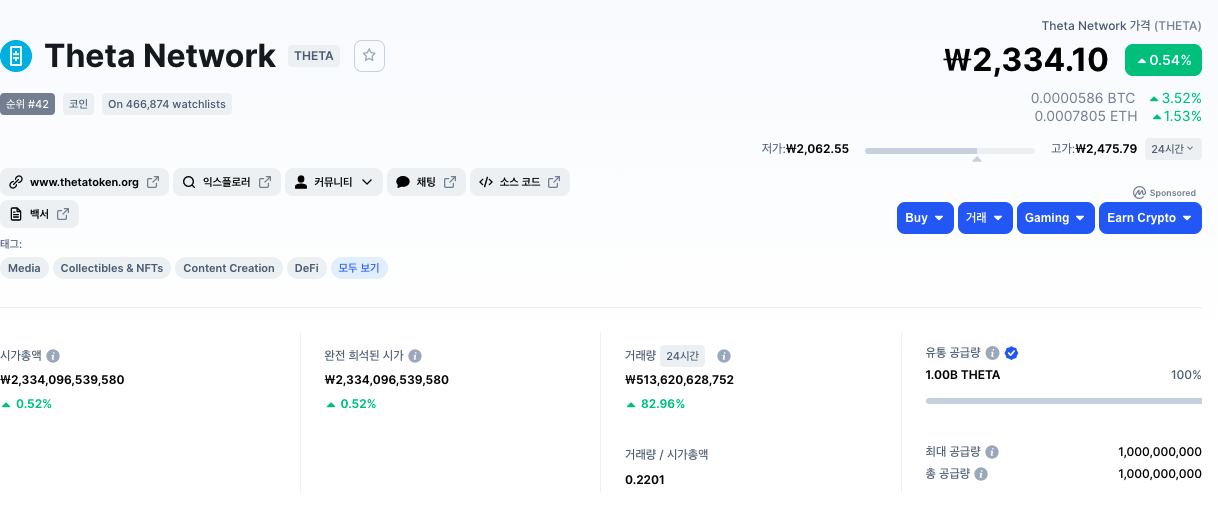Image resolution: width=1218 pixels, height=505 pixels.
Task: Click the On 466,874 watchlists badge
Action: (x=167, y=104)
